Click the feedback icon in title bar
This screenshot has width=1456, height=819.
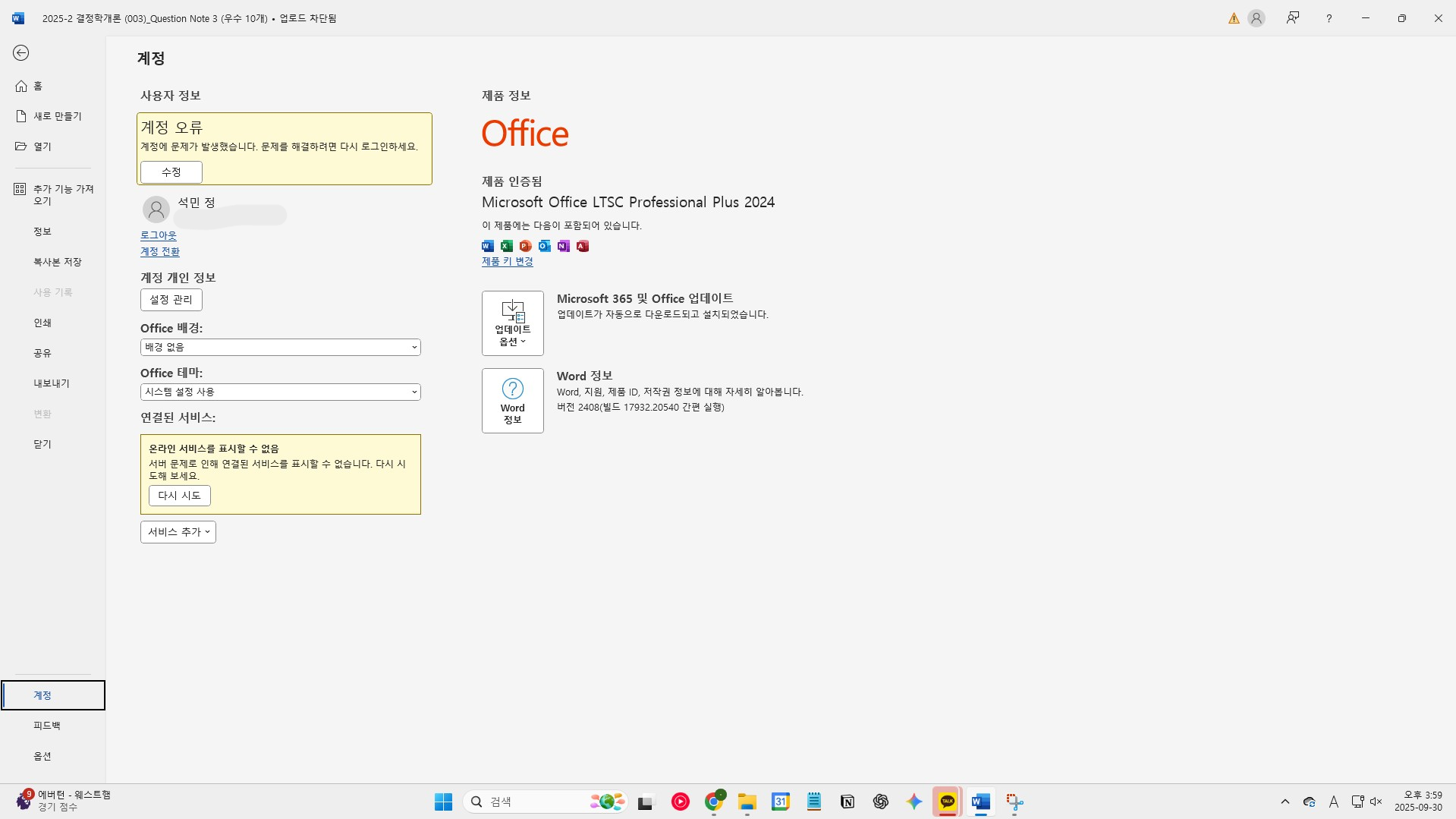[x=1293, y=18]
